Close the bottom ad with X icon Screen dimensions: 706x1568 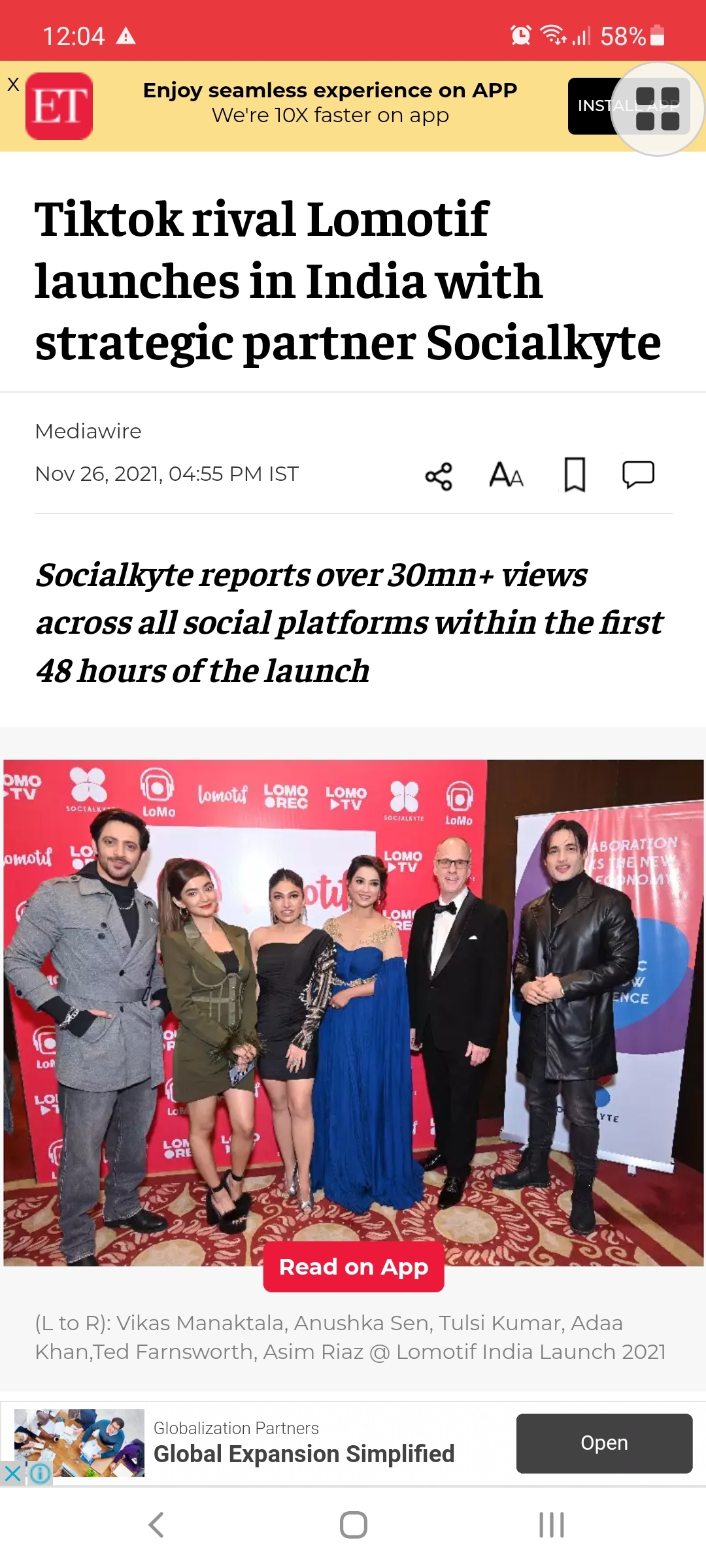[12, 1473]
